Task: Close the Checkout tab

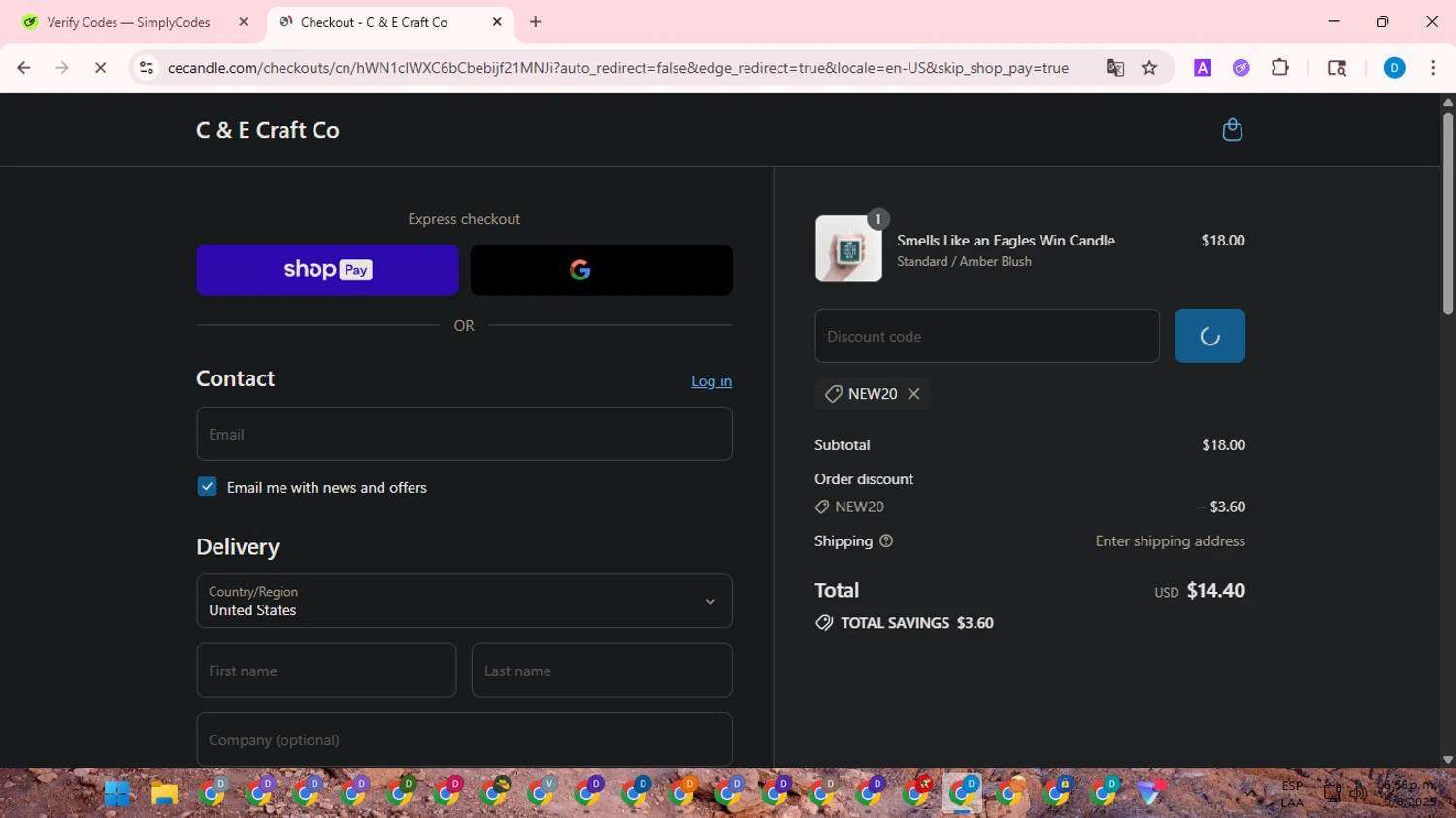Action: [497, 22]
